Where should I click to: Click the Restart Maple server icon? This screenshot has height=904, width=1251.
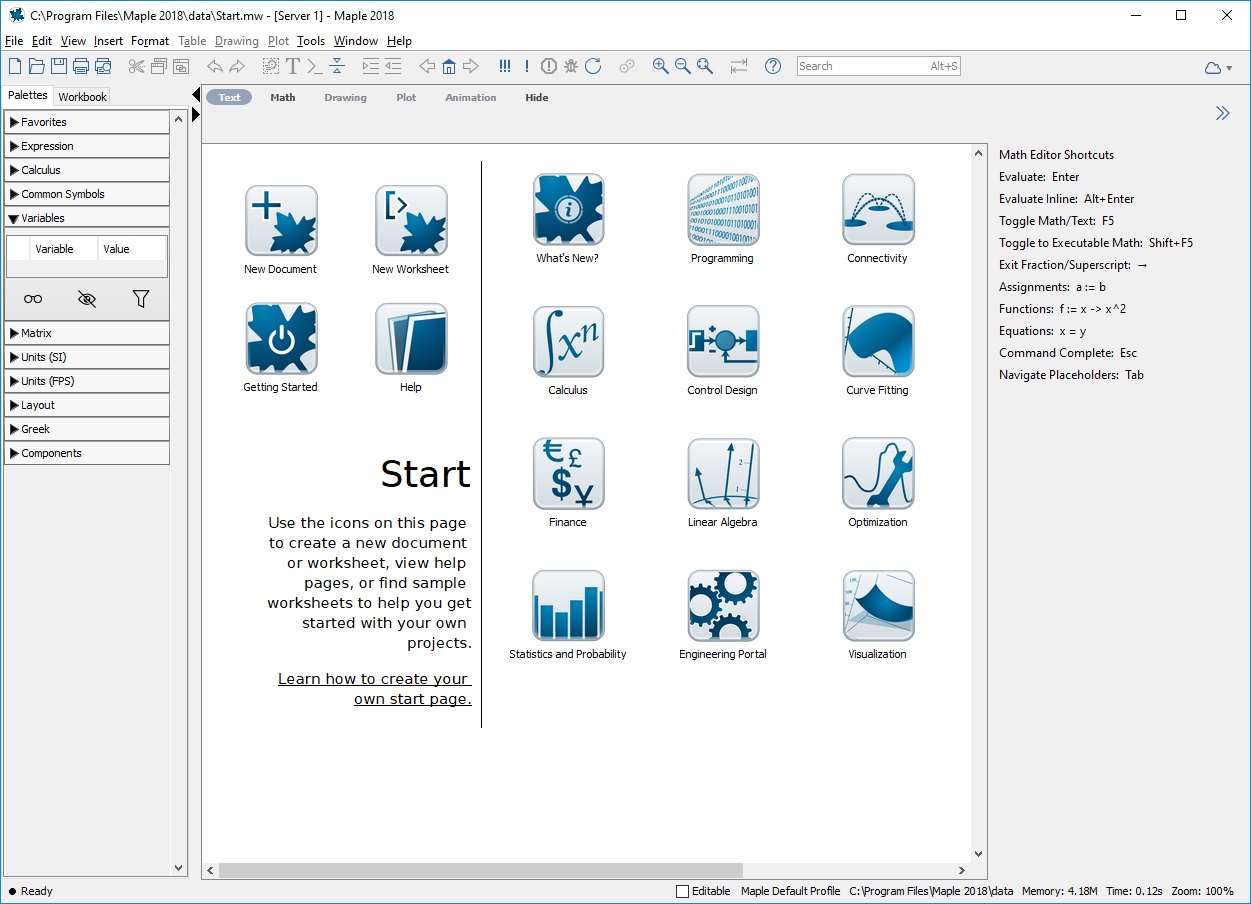click(x=593, y=66)
